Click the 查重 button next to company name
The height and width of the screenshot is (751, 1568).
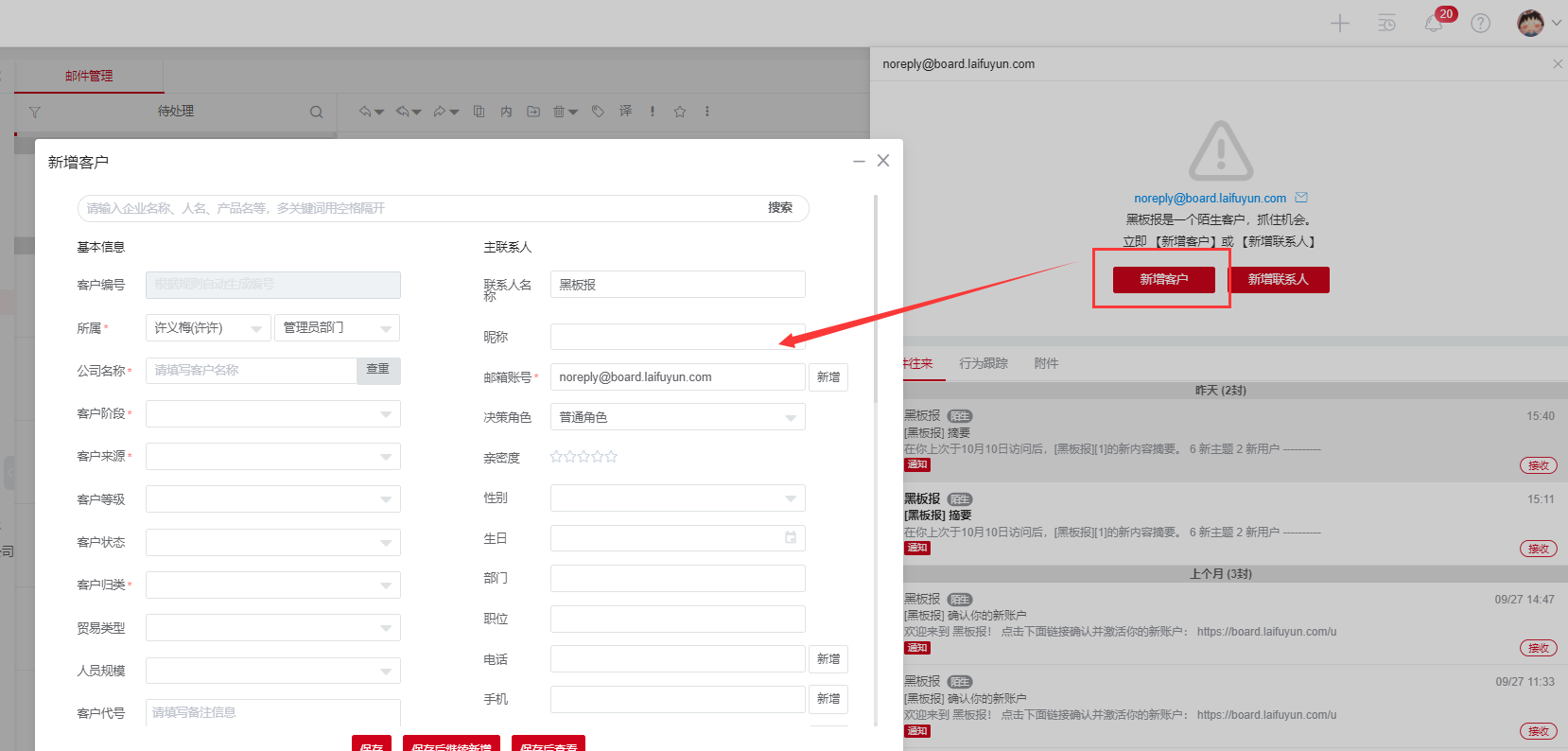pos(378,370)
